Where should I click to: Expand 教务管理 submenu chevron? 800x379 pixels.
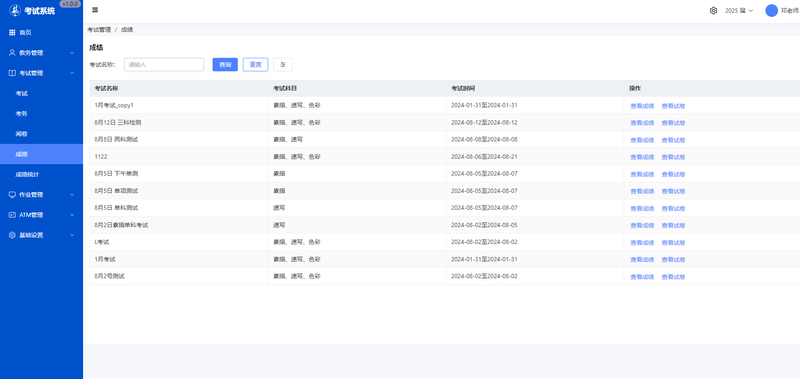tap(72, 53)
